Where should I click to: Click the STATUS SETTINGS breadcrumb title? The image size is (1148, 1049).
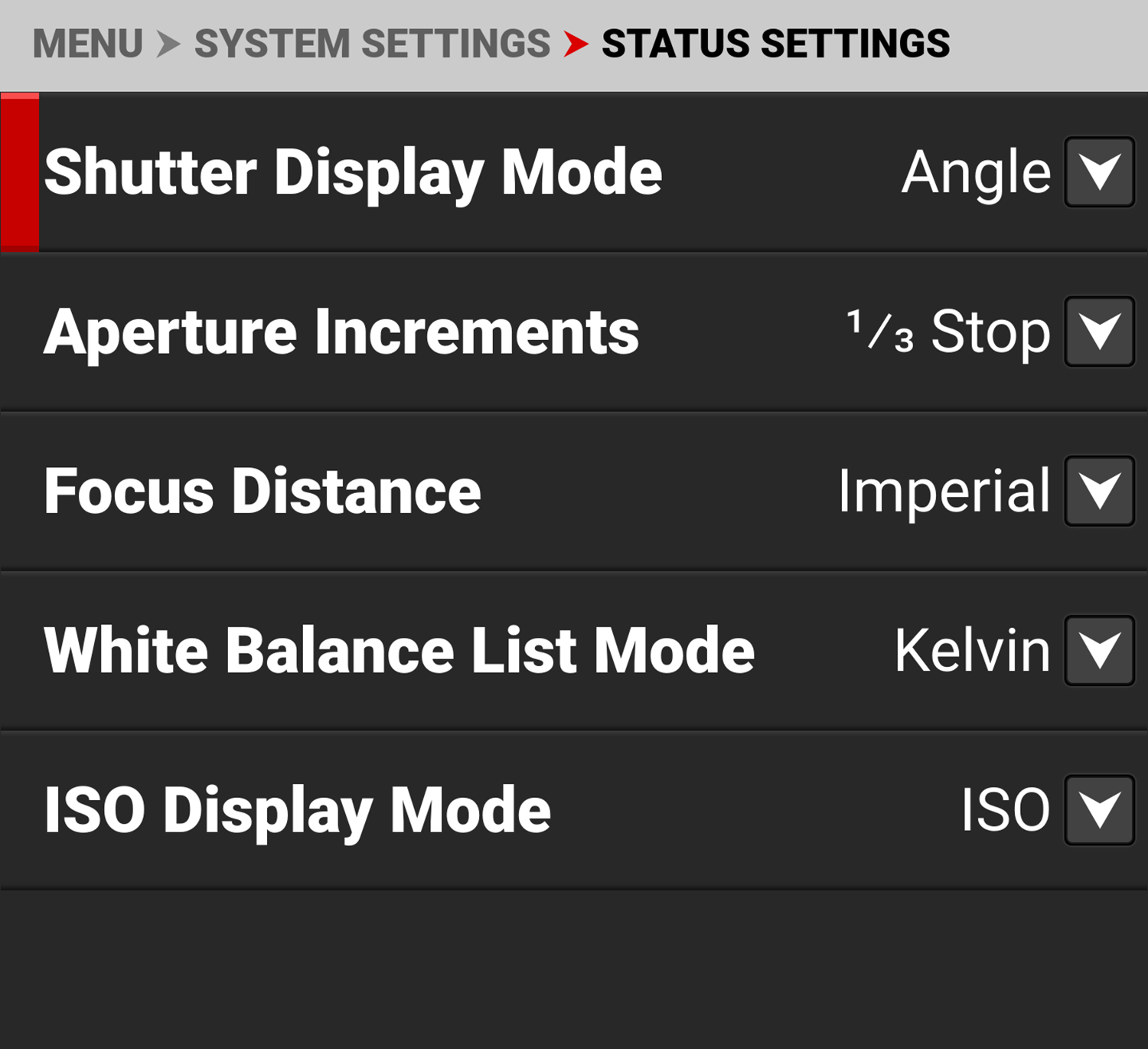(x=775, y=44)
